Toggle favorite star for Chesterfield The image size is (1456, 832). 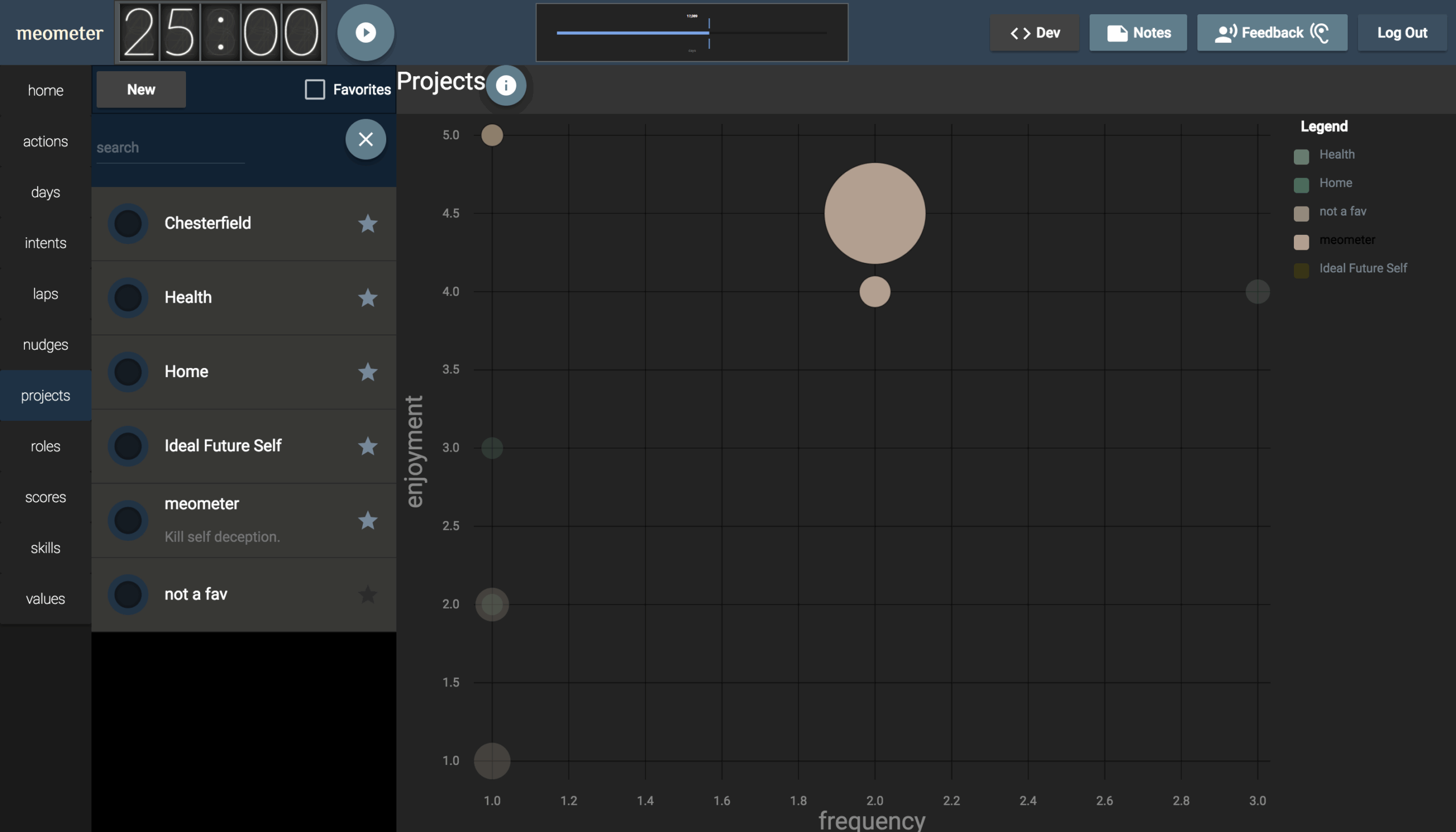(x=367, y=223)
